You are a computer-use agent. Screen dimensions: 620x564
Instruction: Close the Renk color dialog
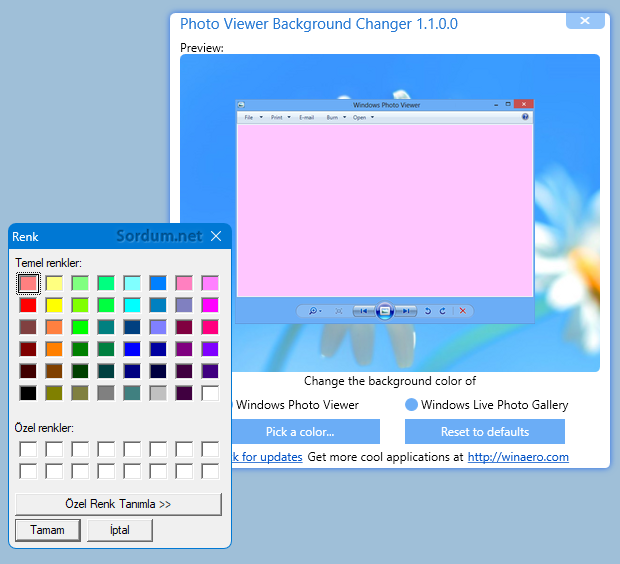(x=216, y=236)
